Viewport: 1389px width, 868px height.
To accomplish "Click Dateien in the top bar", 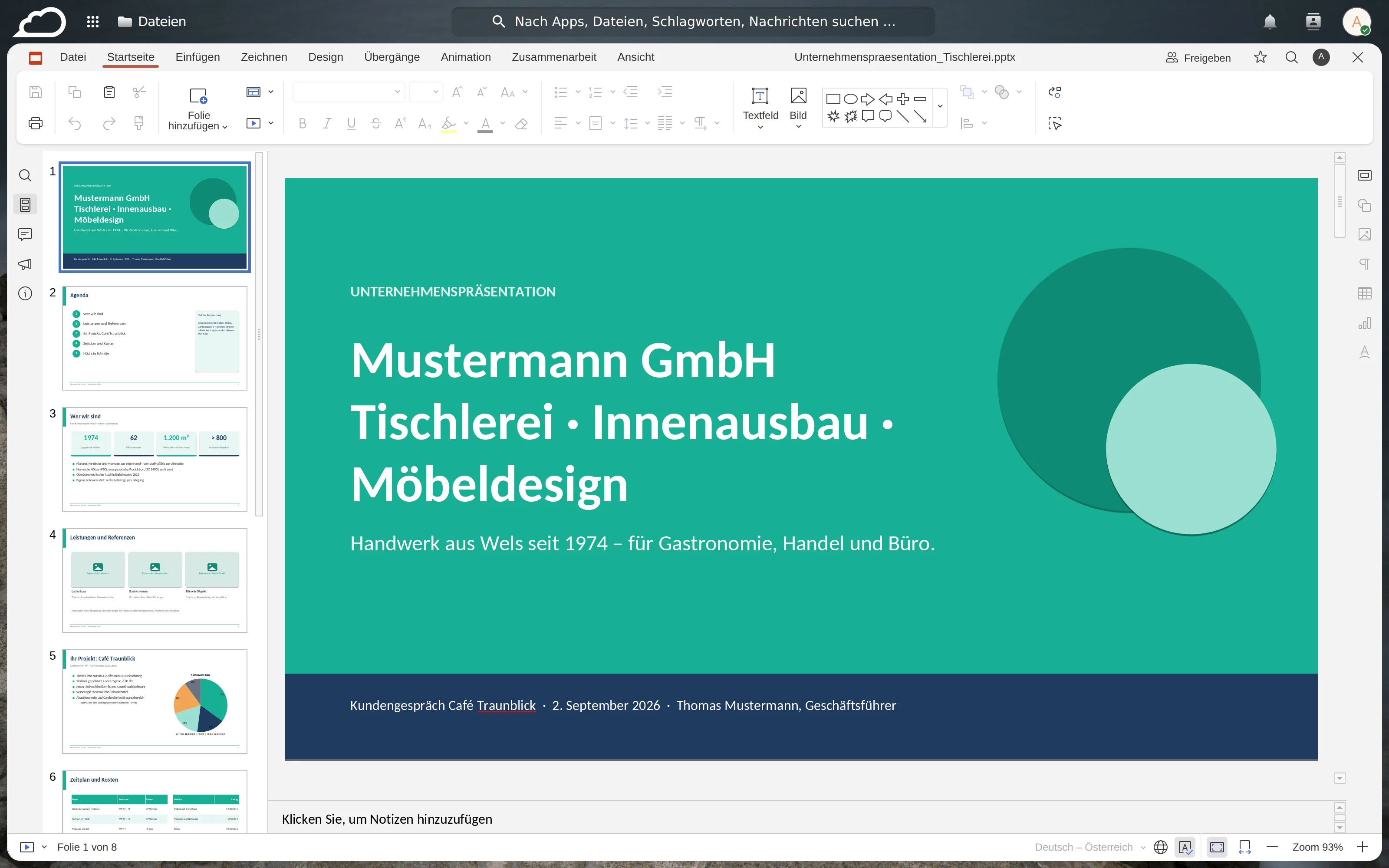I will point(152,21).
